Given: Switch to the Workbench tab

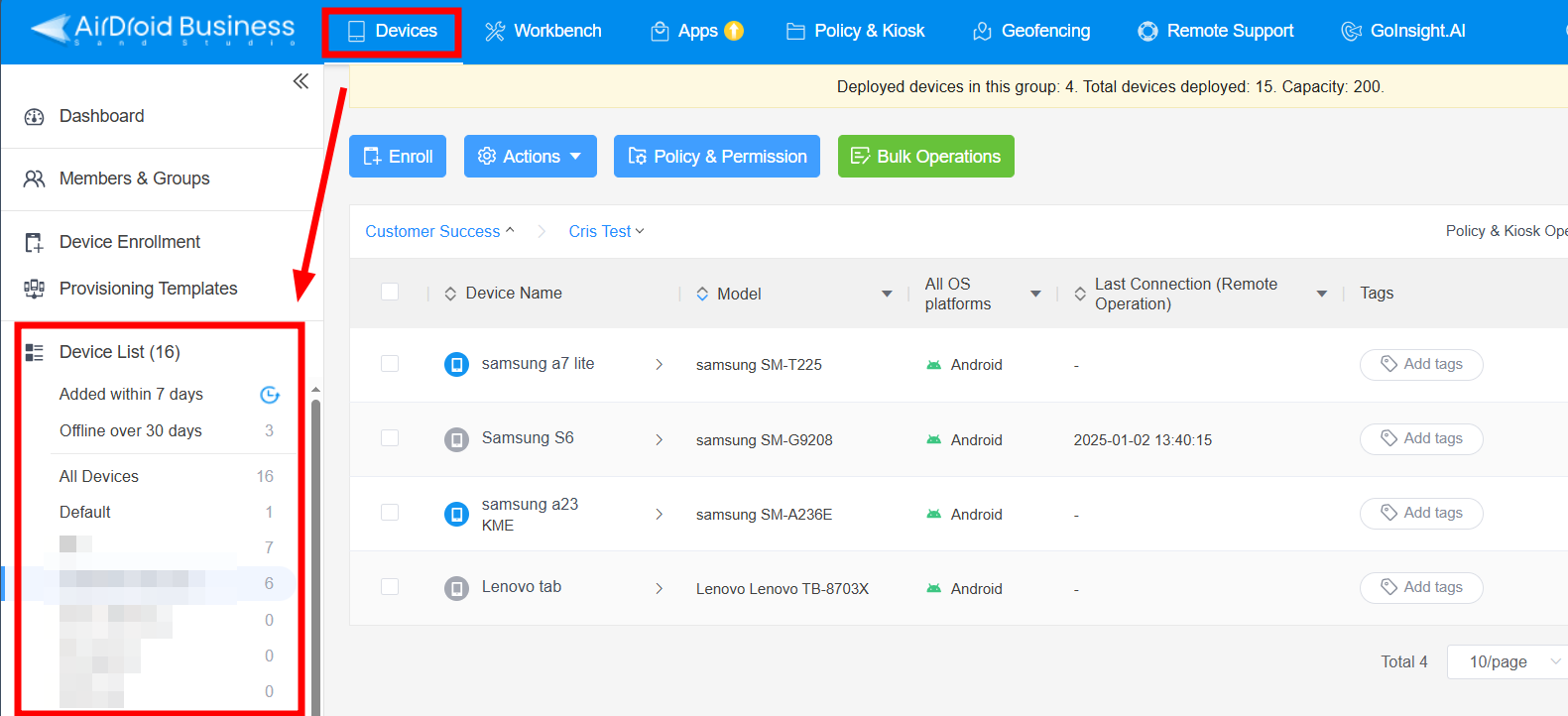Looking at the screenshot, I should (x=543, y=32).
